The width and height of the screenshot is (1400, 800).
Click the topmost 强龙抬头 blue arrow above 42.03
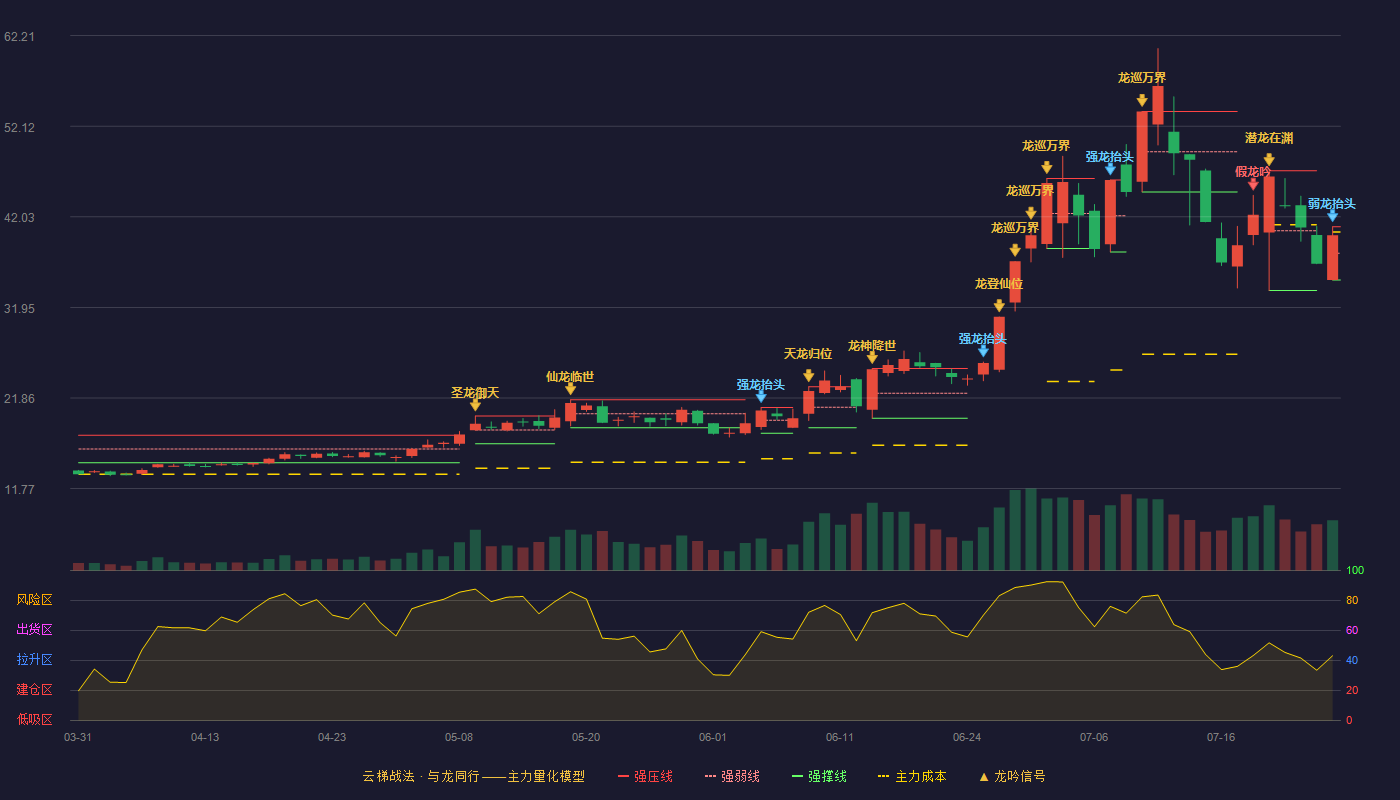(1110, 169)
